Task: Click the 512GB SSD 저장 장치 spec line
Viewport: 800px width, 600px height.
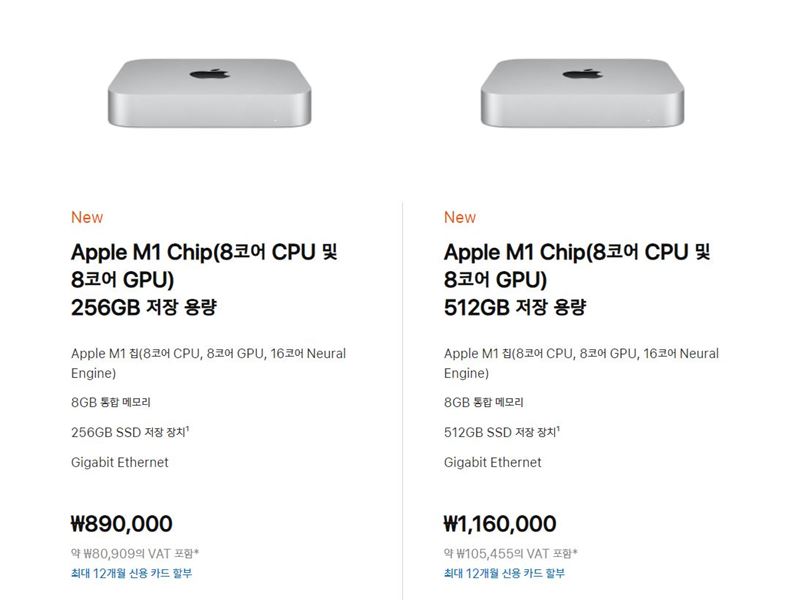Action: point(502,432)
